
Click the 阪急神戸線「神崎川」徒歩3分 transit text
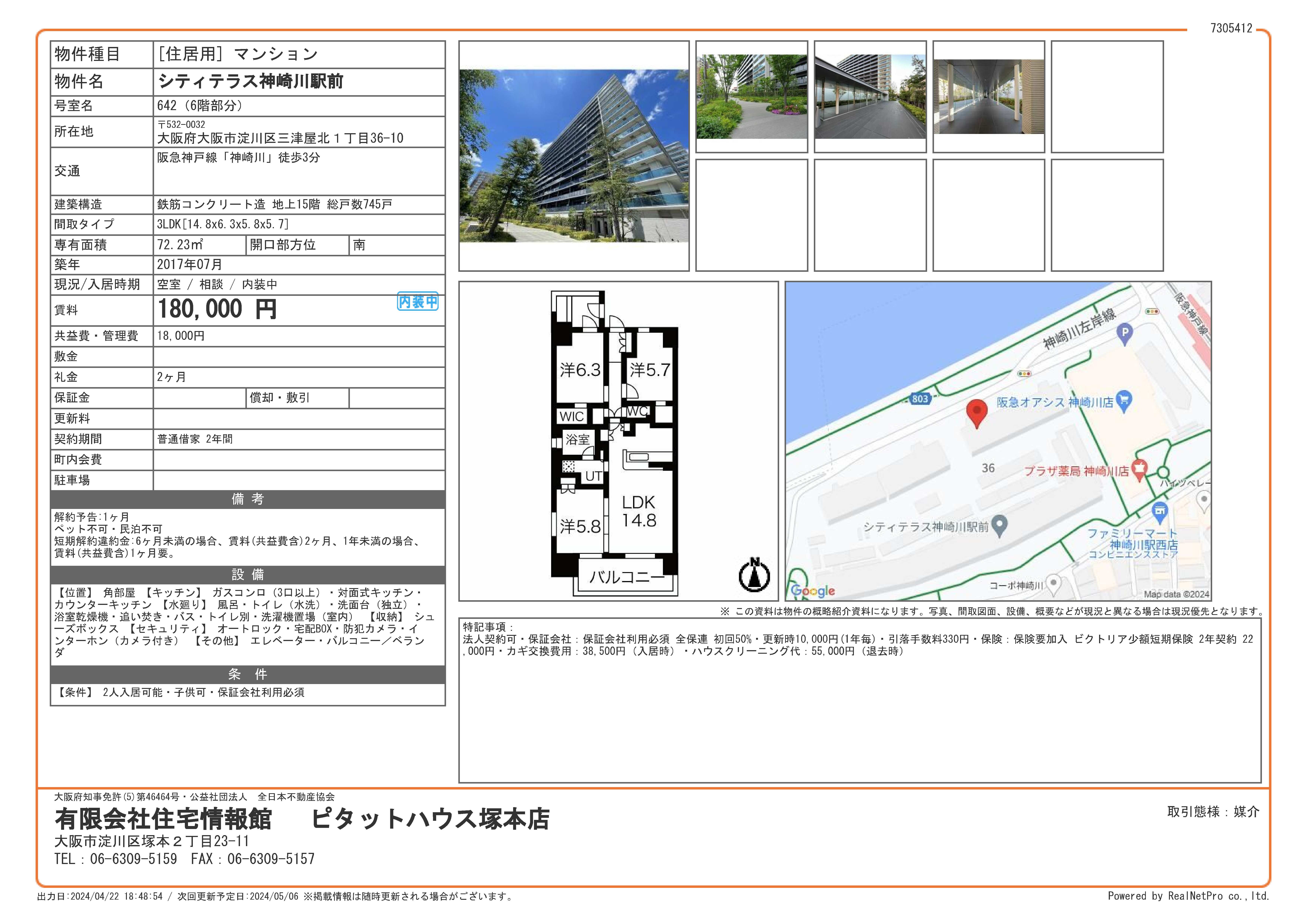point(238,158)
